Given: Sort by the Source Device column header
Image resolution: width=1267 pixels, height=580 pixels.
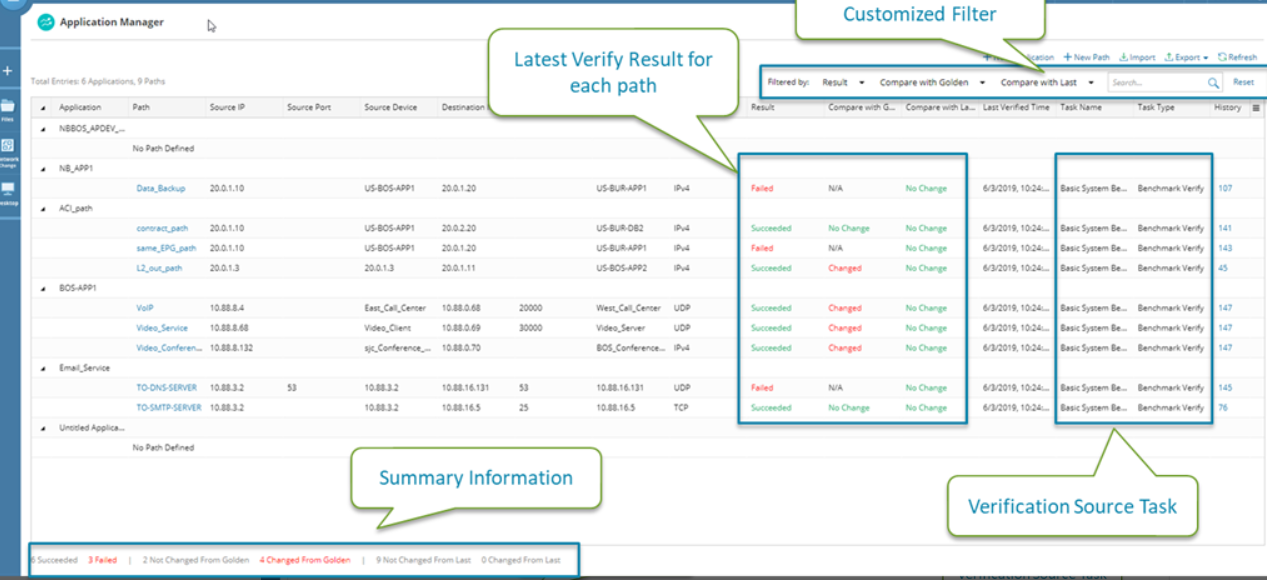Looking at the screenshot, I should tap(391, 107).
